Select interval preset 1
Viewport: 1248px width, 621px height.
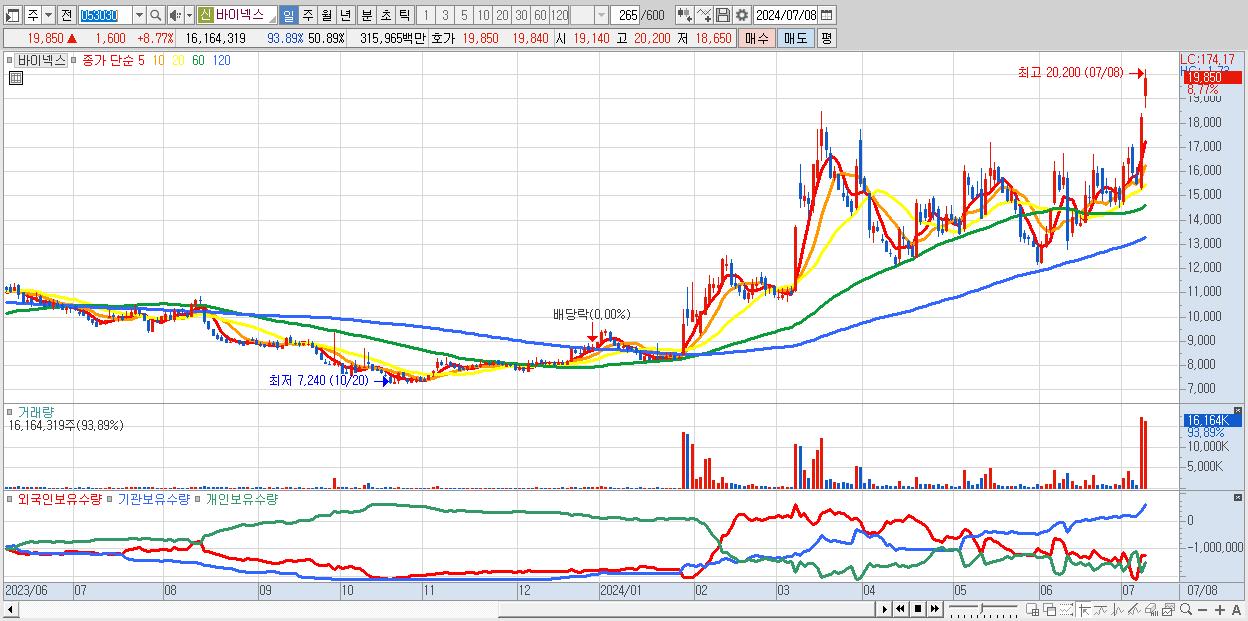pyautogui.click(x=426, y=15)
